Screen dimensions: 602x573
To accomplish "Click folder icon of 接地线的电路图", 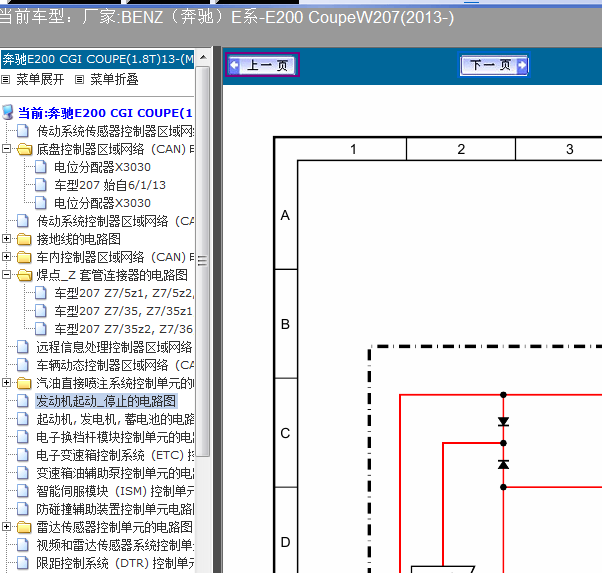I will coord(24,239).
